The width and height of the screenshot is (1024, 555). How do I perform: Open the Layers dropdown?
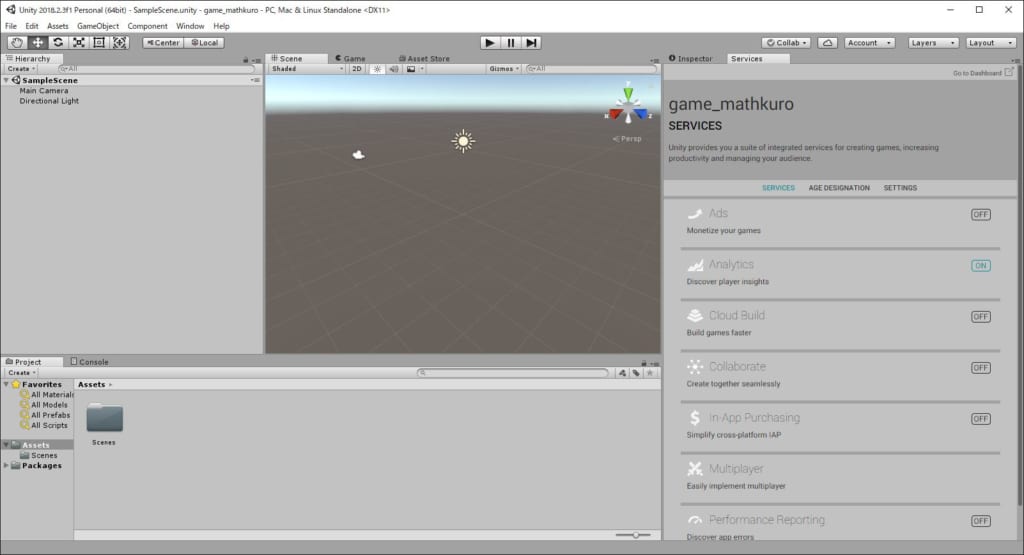pos(933,42)
